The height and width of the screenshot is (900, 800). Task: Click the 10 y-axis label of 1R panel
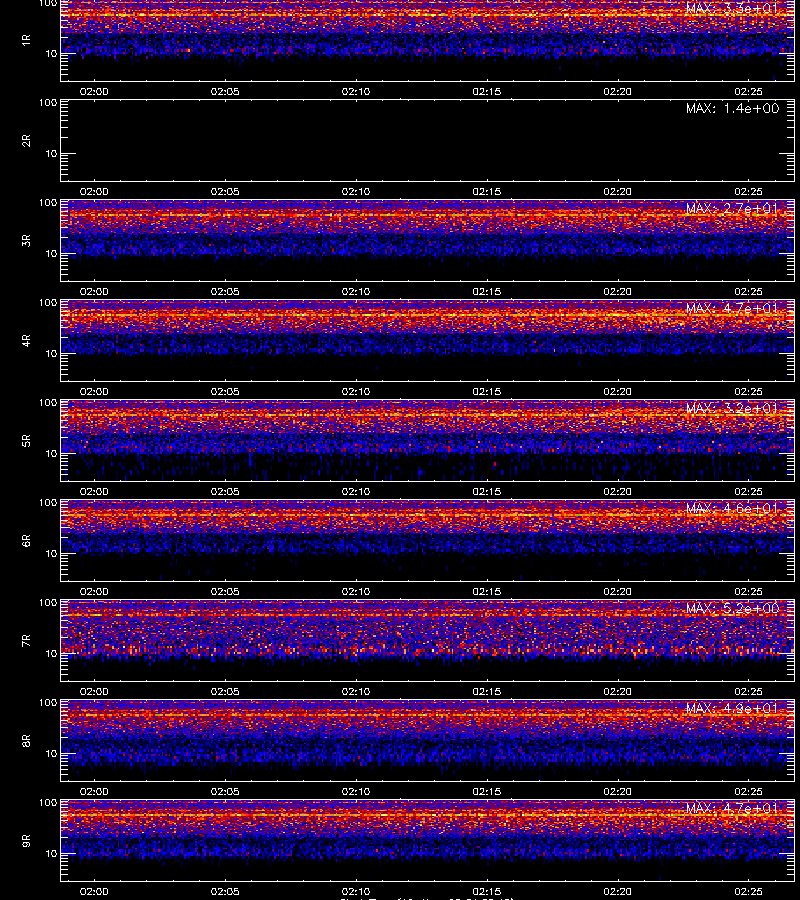point(52,53)
